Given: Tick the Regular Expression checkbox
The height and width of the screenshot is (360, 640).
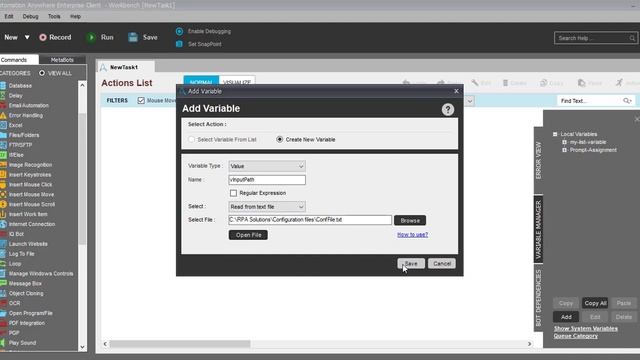Looking at the screenshot, I should 233,193.
